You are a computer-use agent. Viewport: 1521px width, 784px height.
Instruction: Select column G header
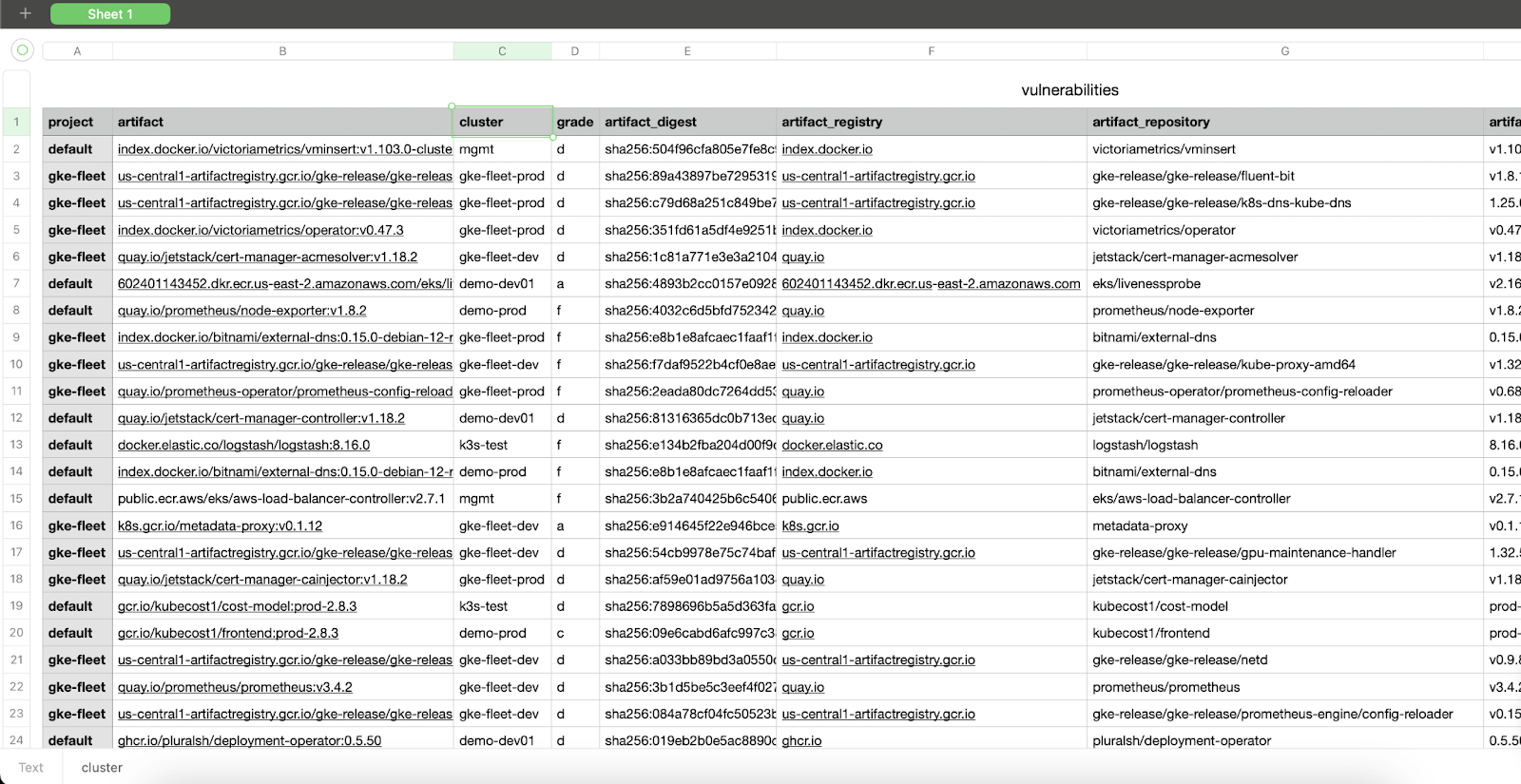[x=1285, y=51]
